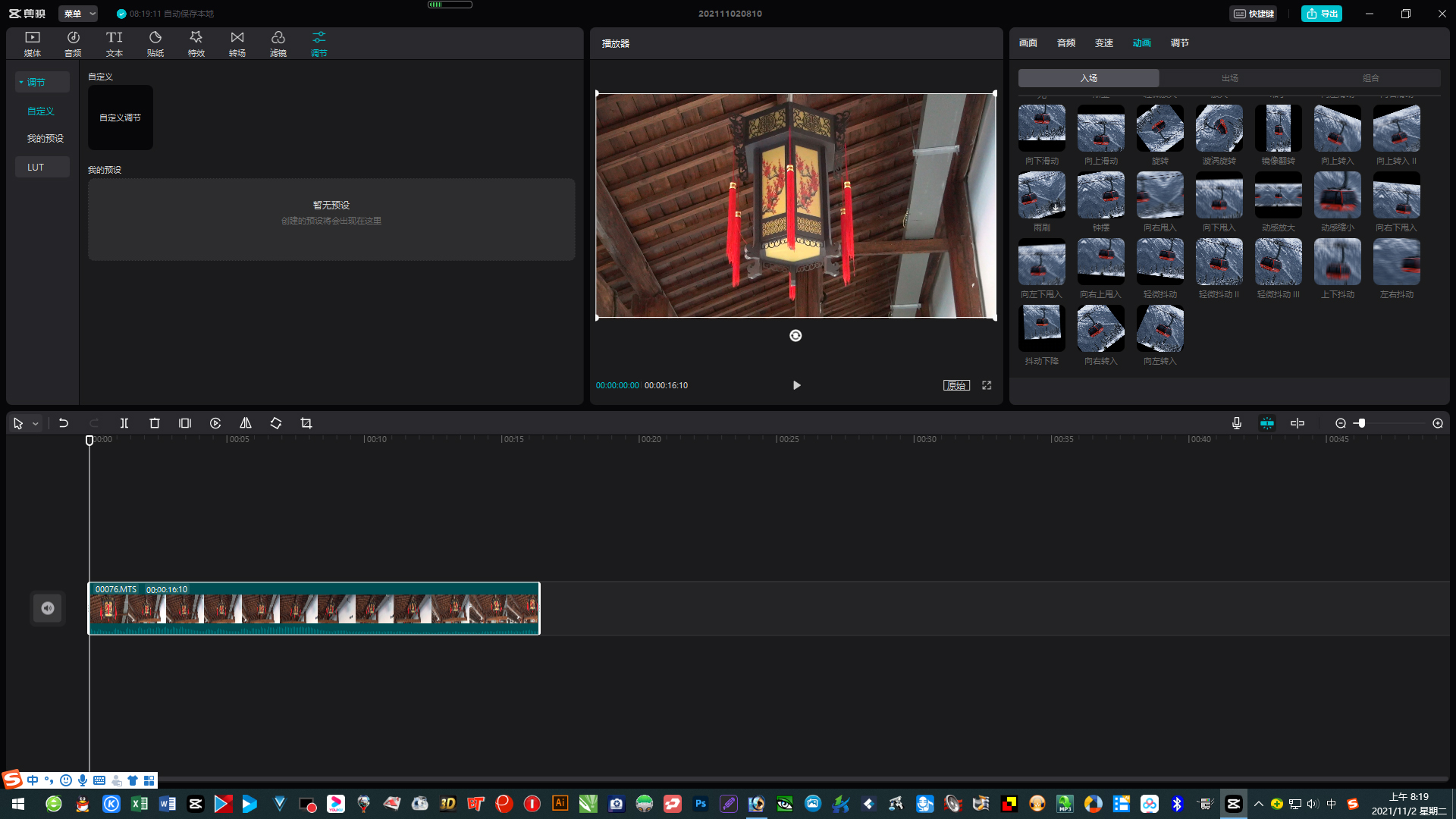
Task: Play the video in the player
Action: [796, 385]
